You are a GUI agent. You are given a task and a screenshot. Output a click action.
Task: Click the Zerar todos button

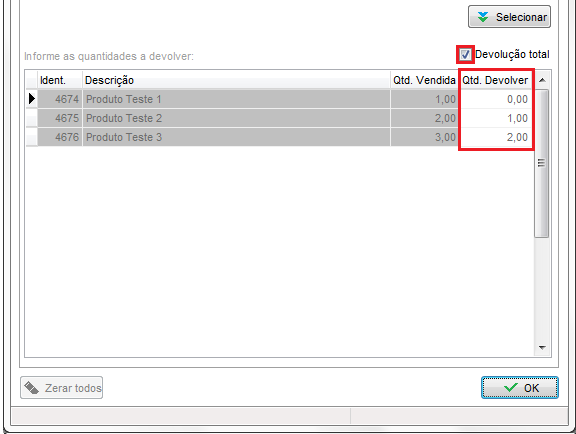click(61, 387)
